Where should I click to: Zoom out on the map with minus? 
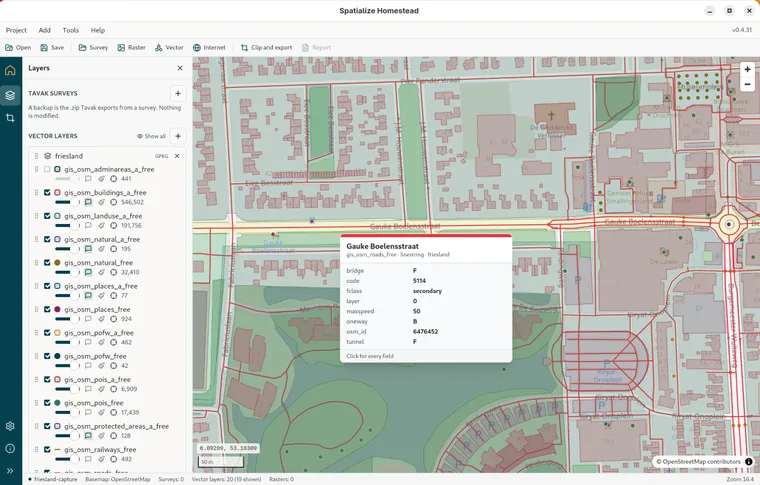coord(747,84)
